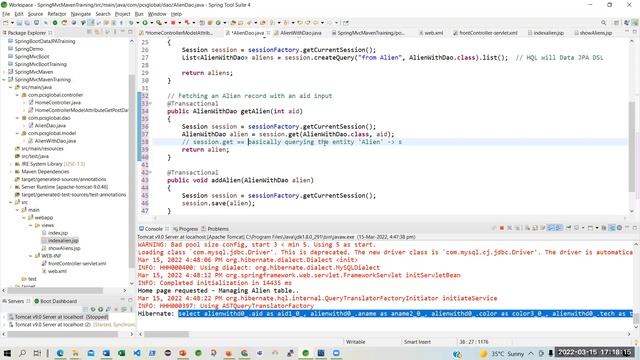Viewport: 640px width, 360px height.
Task: Select frontController-servlet.xml in the tree
Action: pyautogui.click(x=77, y=264)
